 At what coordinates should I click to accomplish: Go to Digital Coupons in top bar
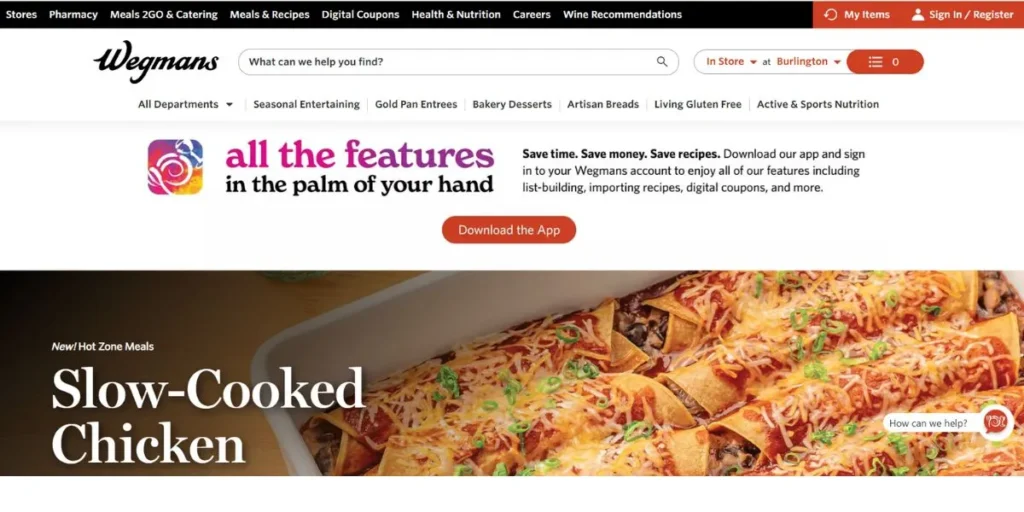(360, 14)
